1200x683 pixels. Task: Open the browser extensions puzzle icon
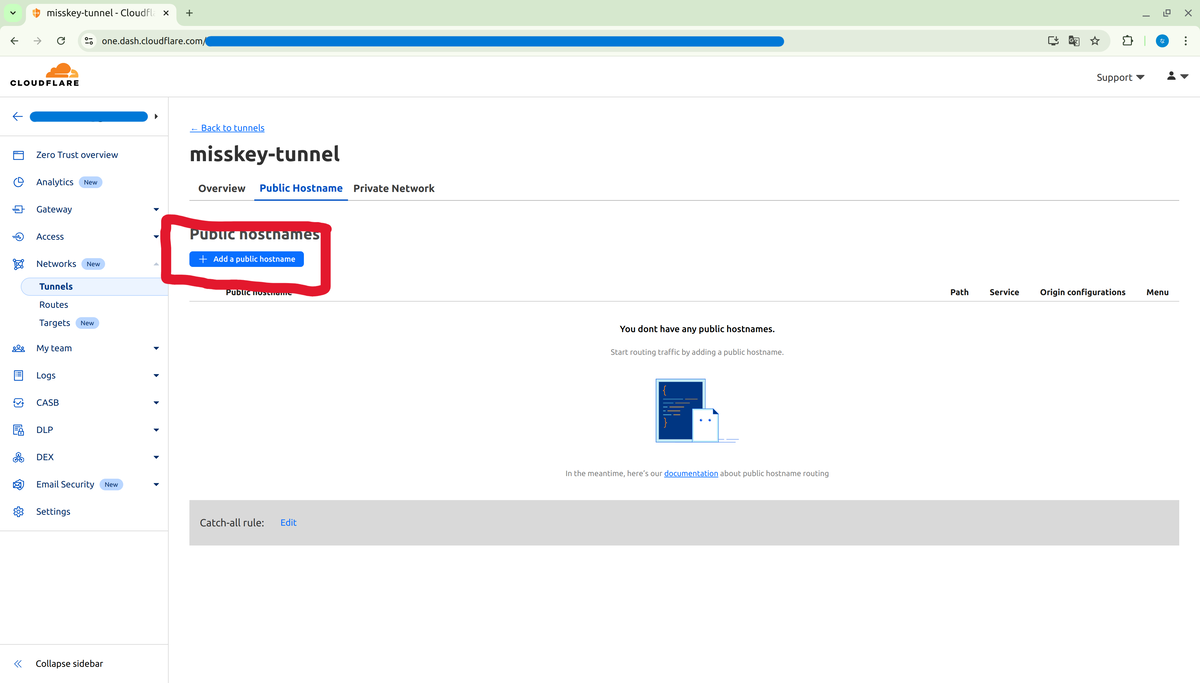1128,41
